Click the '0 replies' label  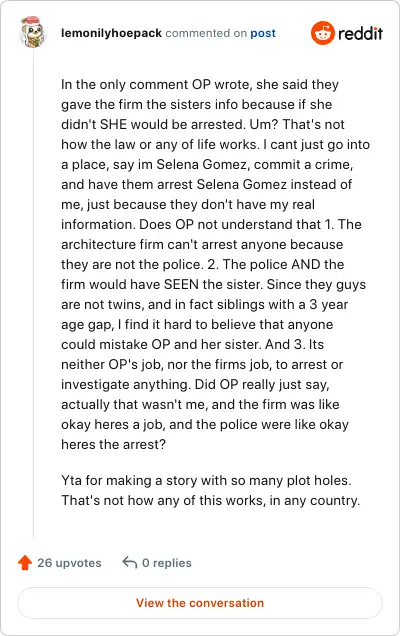167,563
